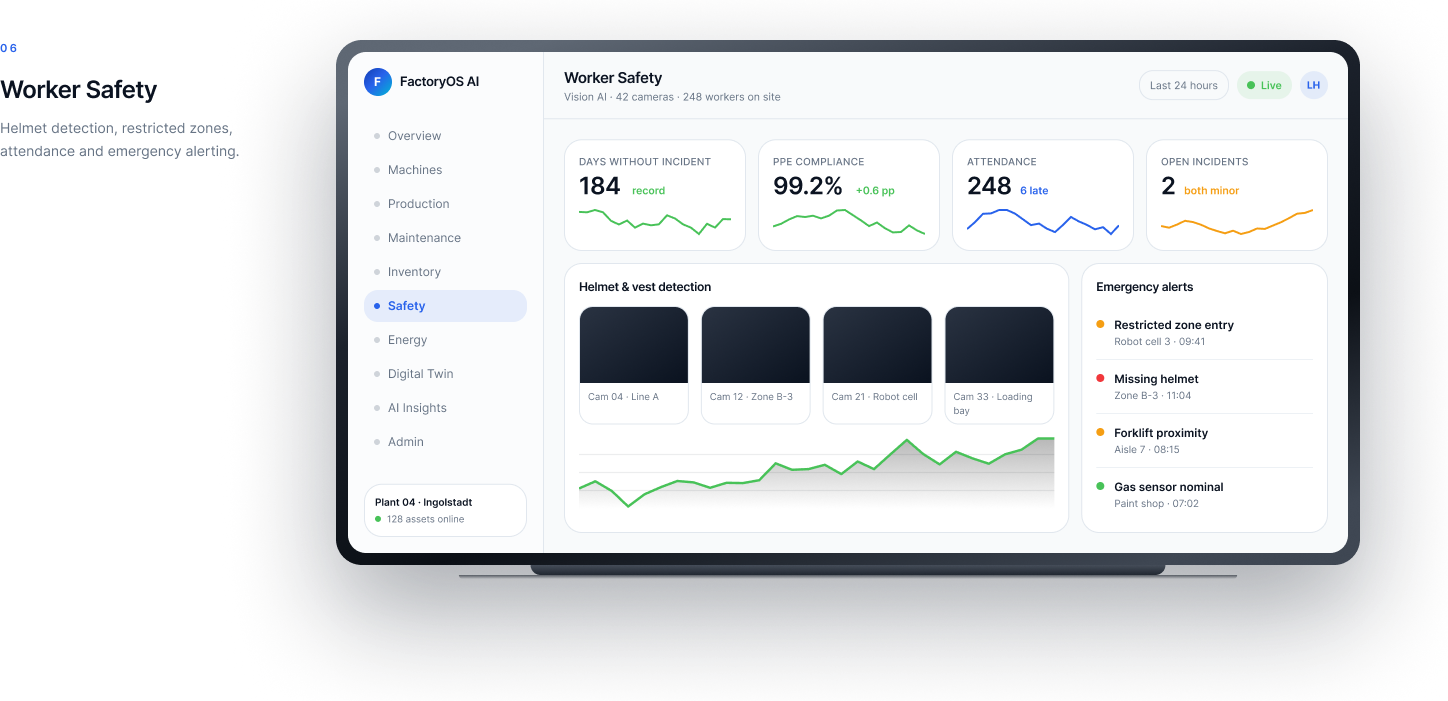
Task: Open the Gas sensor nominal alert
Action: (x=1204, y=495)
